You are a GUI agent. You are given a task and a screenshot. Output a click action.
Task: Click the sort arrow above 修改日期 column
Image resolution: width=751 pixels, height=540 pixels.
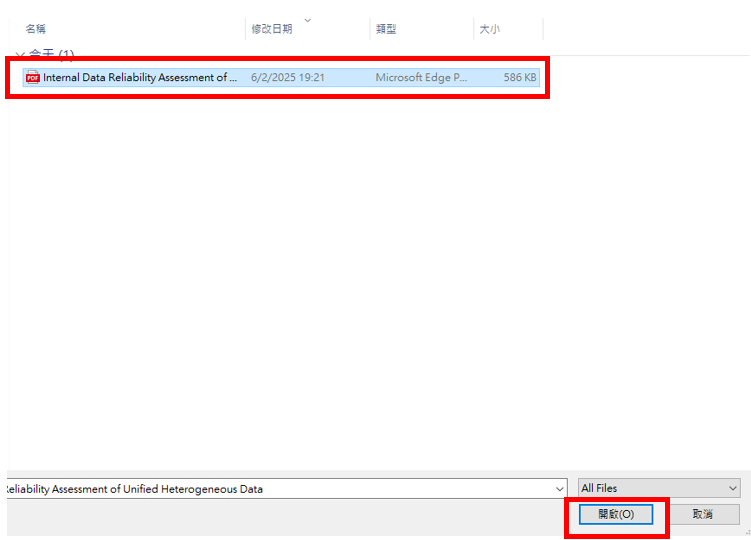pyautogui.click(x=307, y=20)
